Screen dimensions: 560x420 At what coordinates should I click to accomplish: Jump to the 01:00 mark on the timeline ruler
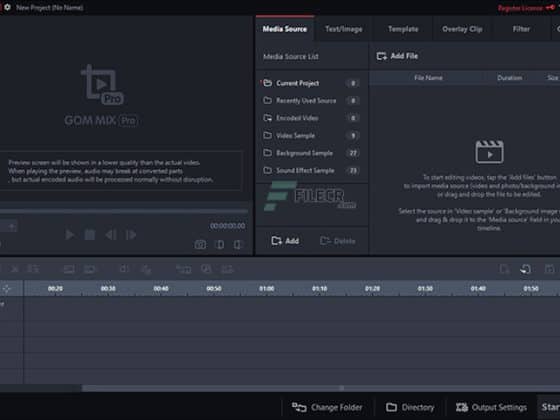(267, 289)
